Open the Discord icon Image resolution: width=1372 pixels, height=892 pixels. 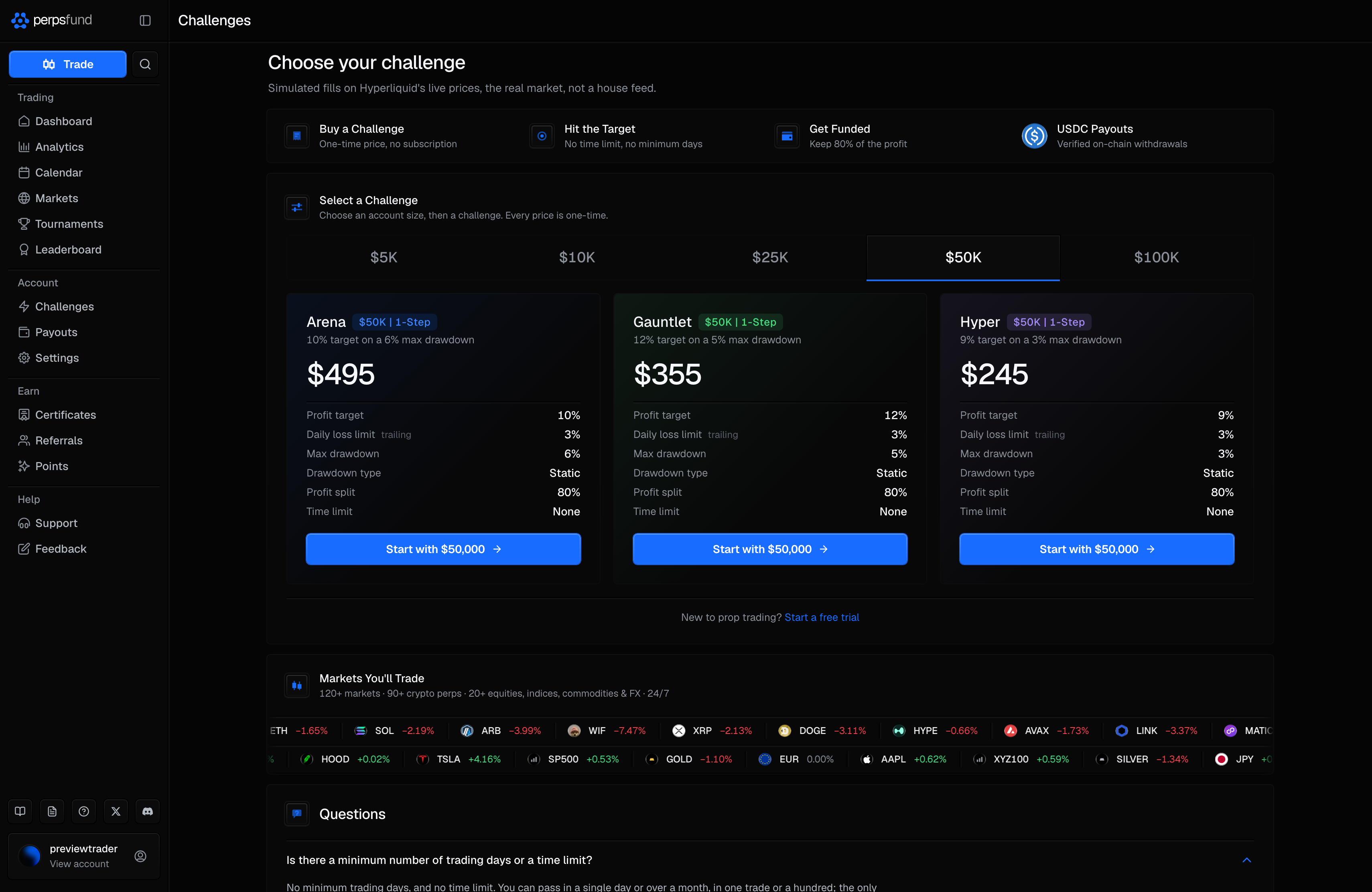click(148, 811)
